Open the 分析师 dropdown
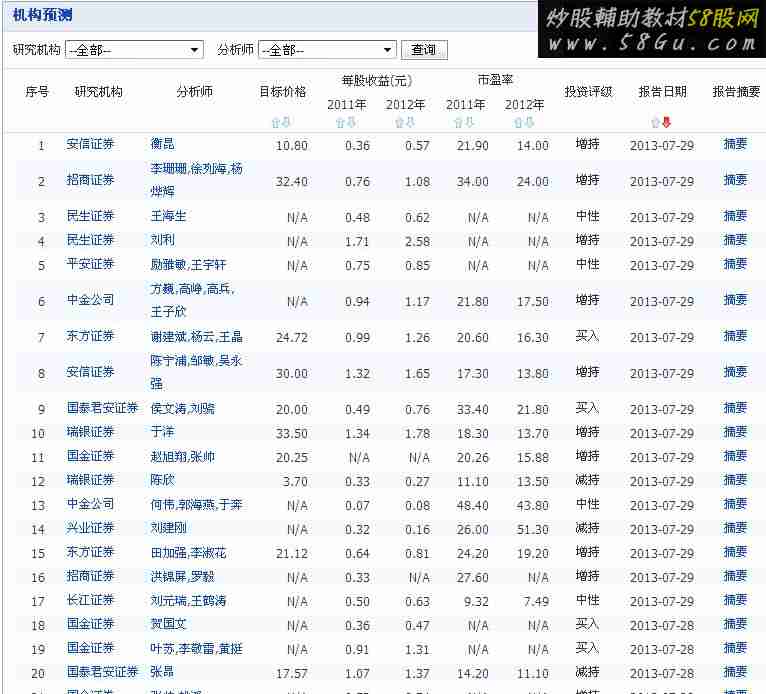Image resolution: width=766 pixels, height=694 pixels. (327, 50)
